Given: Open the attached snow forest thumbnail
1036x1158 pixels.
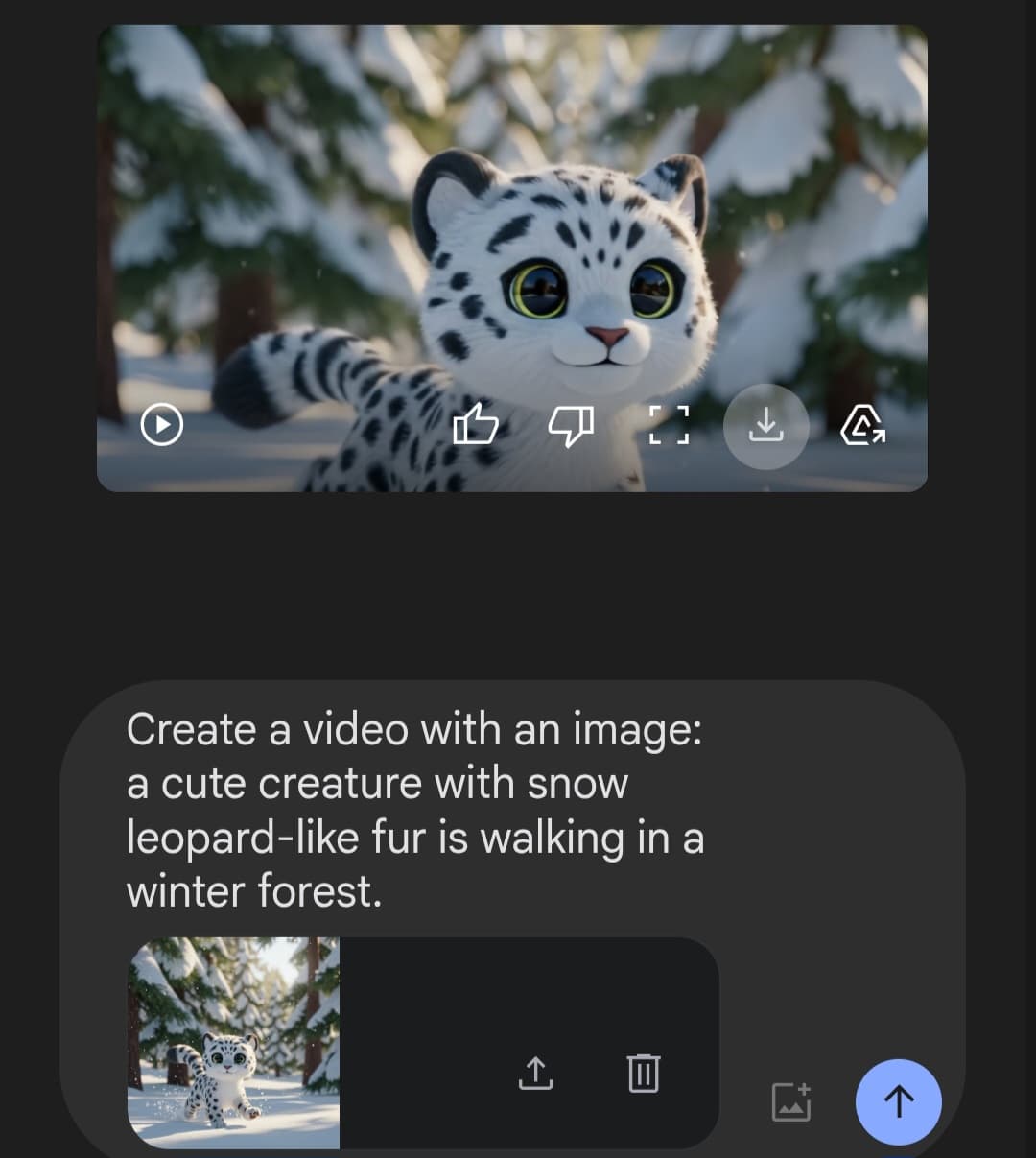Looking at the screenshot, I should [x=233, y=1043].
